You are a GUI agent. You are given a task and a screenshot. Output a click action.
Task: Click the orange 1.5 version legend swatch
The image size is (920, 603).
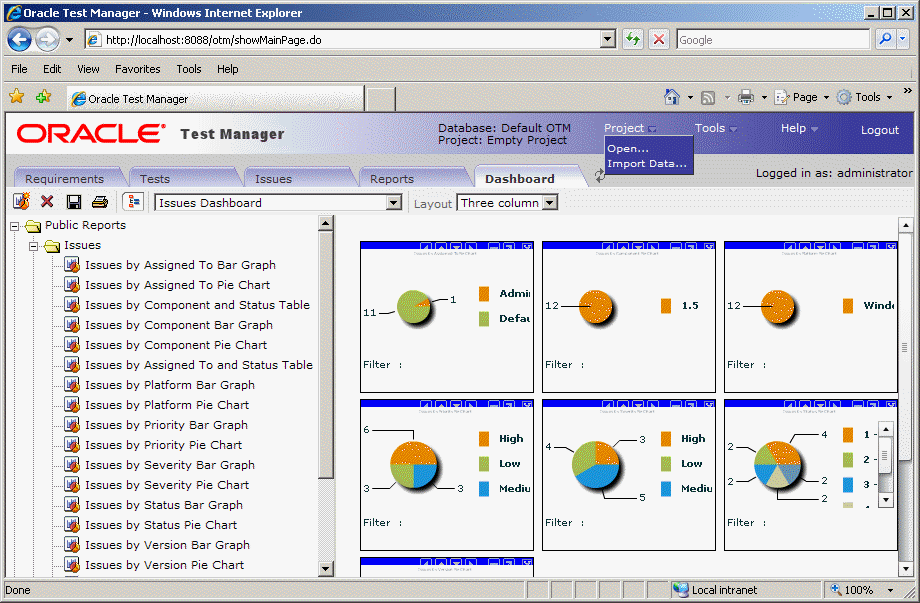coord(666,306)
